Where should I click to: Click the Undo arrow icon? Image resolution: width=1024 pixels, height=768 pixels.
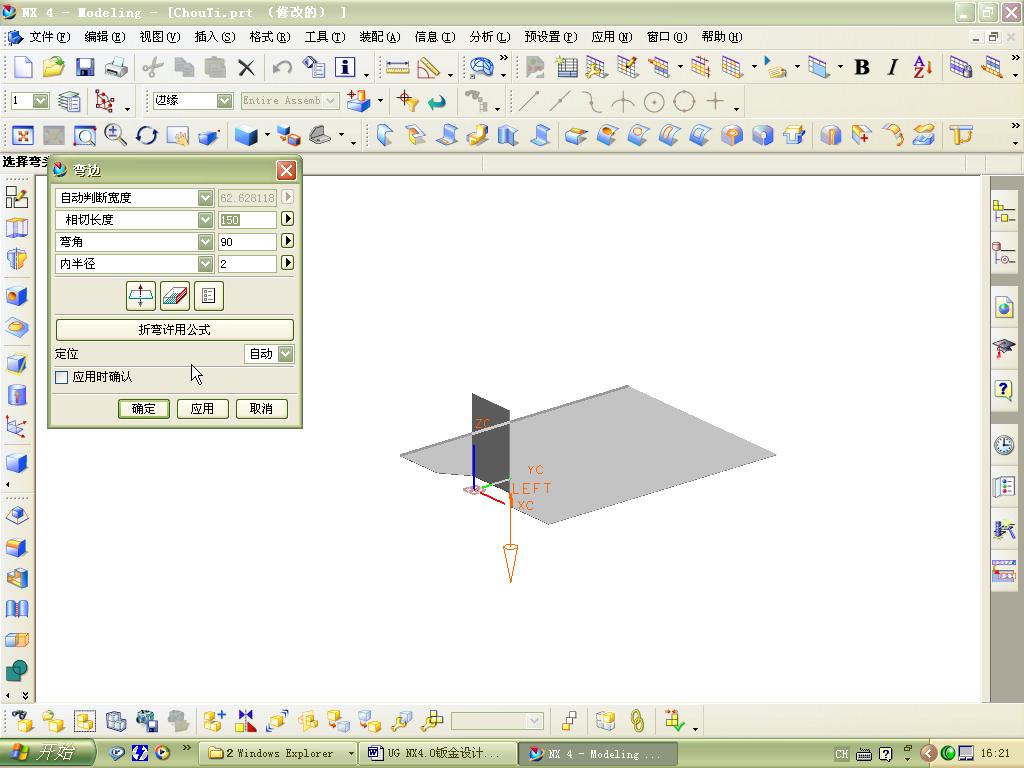(284, 68)
